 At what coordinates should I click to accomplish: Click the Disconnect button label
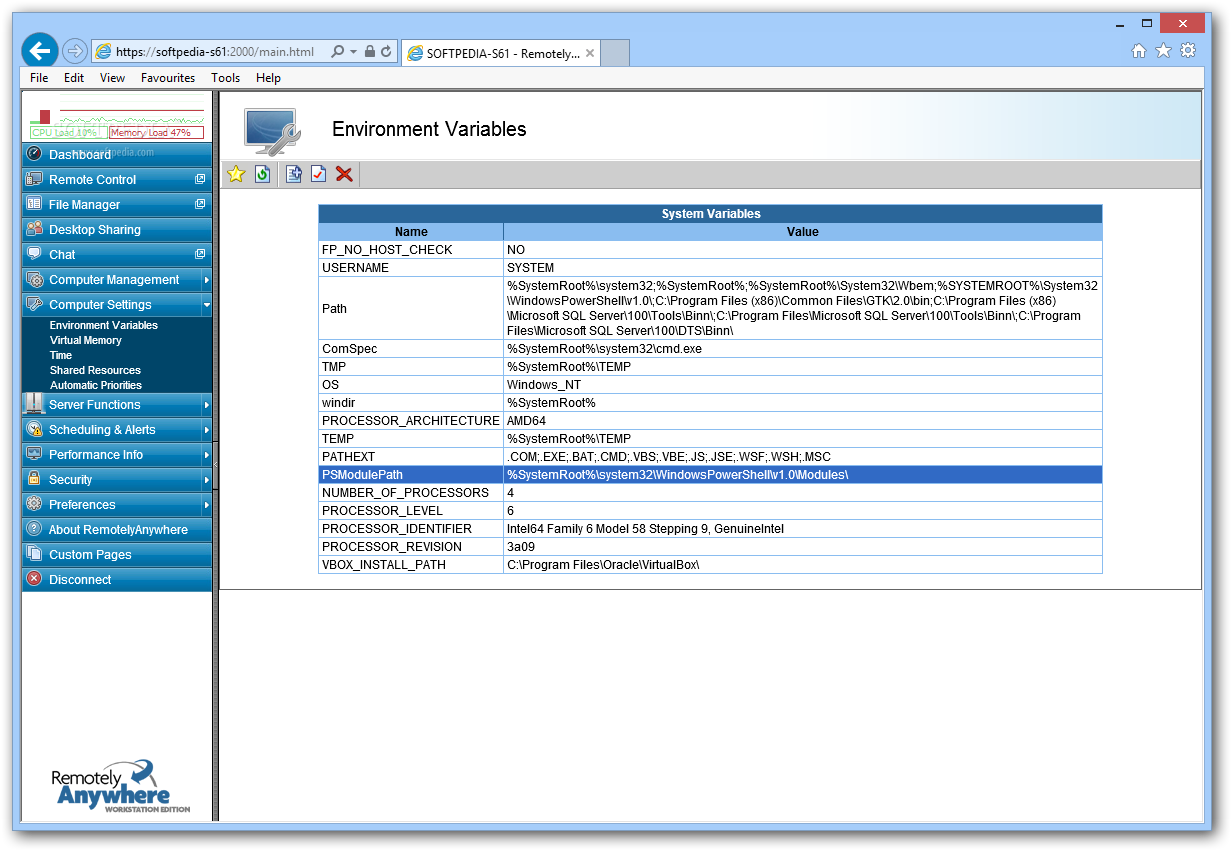[x=80, y=580]
